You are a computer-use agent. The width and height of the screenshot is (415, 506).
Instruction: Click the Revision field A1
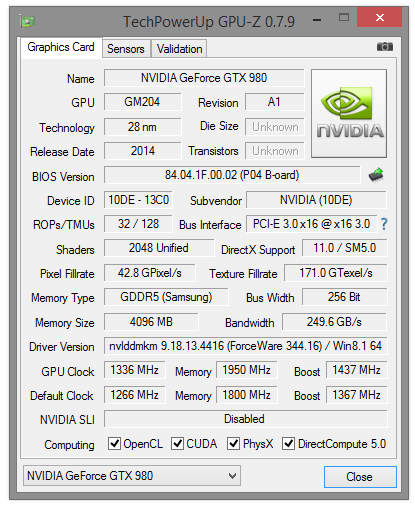tap(275, 102)
